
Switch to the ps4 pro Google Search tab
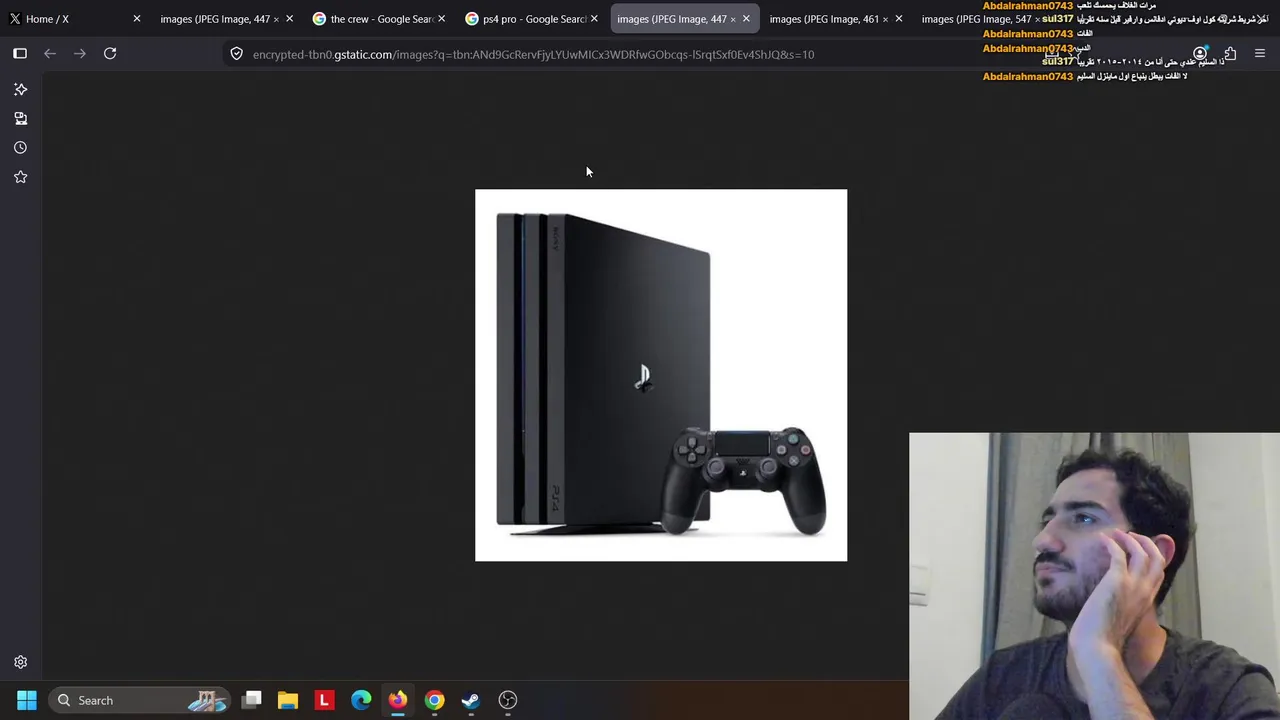click(531, 19)
